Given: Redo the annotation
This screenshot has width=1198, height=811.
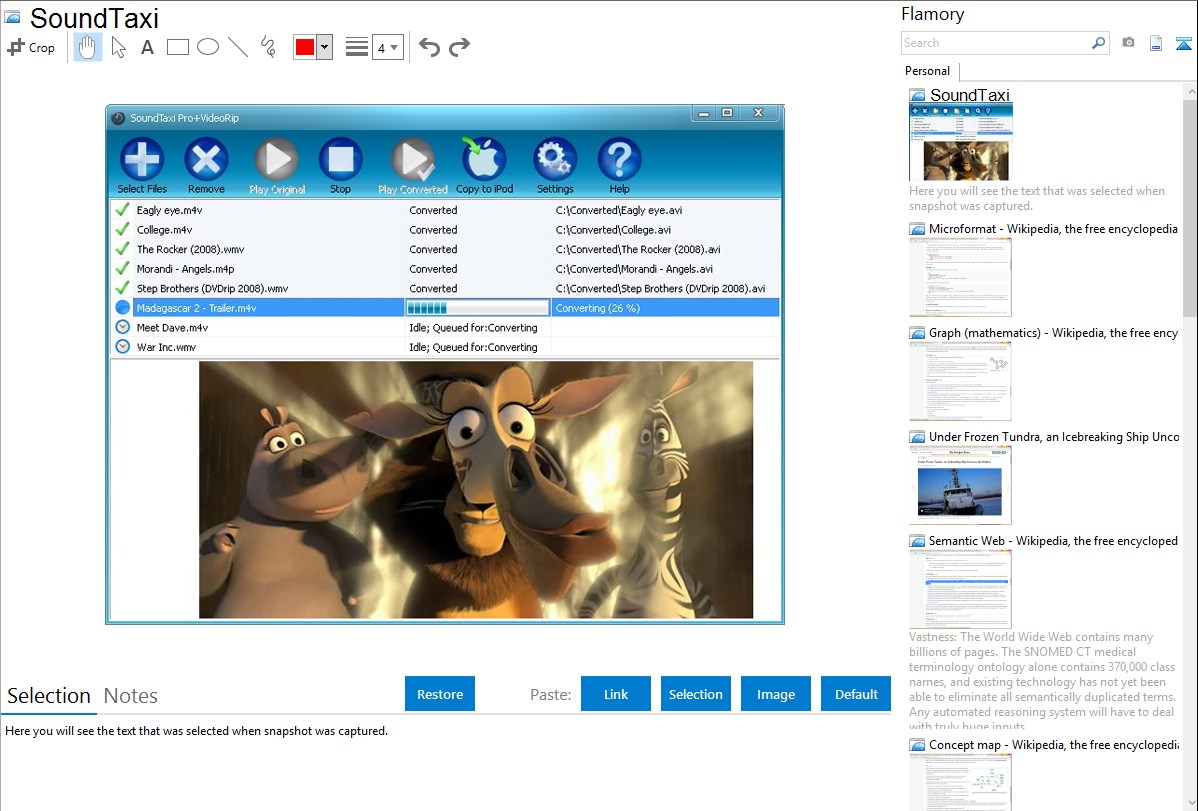Looking at the screenshot, I should point(459,47).
